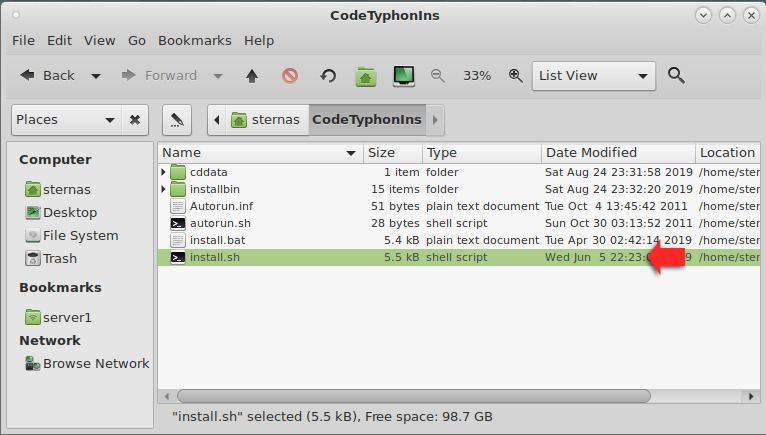Select the autorun.sh script icon
The width and height of the screenshot is (766, 435).
pyautogui.click(x=178, y=223)
